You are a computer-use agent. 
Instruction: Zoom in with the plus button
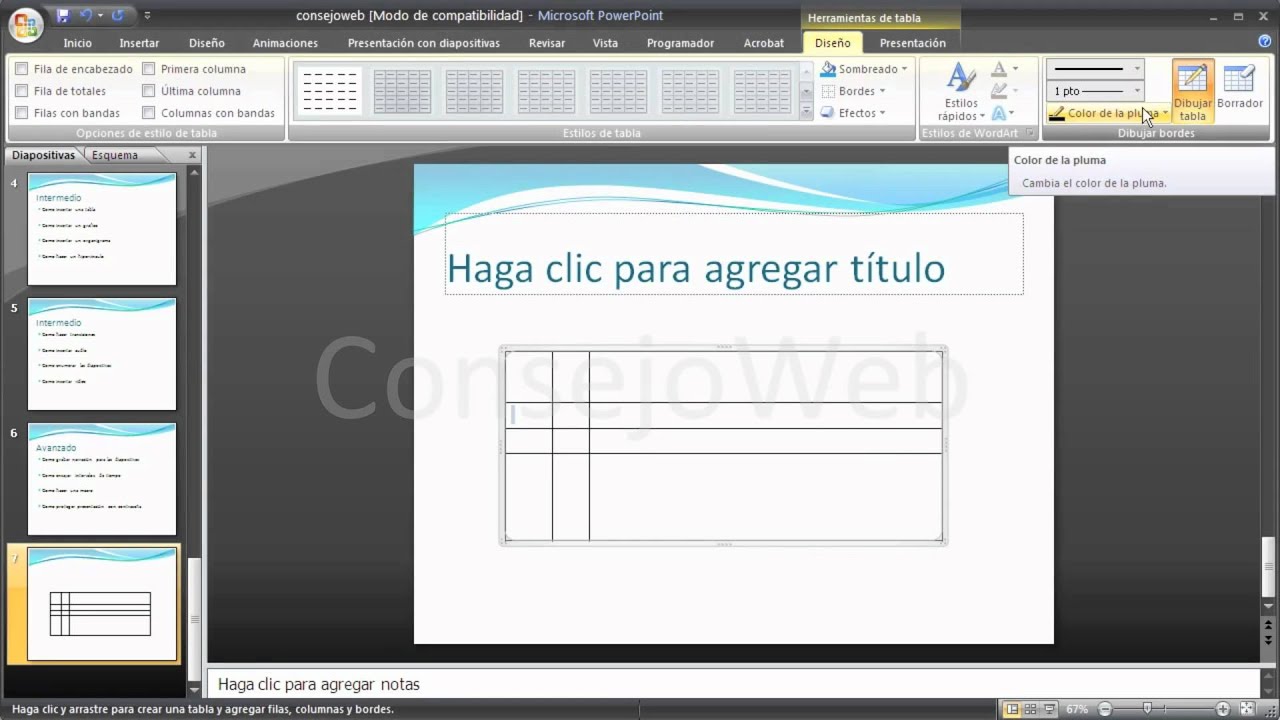1222,709
